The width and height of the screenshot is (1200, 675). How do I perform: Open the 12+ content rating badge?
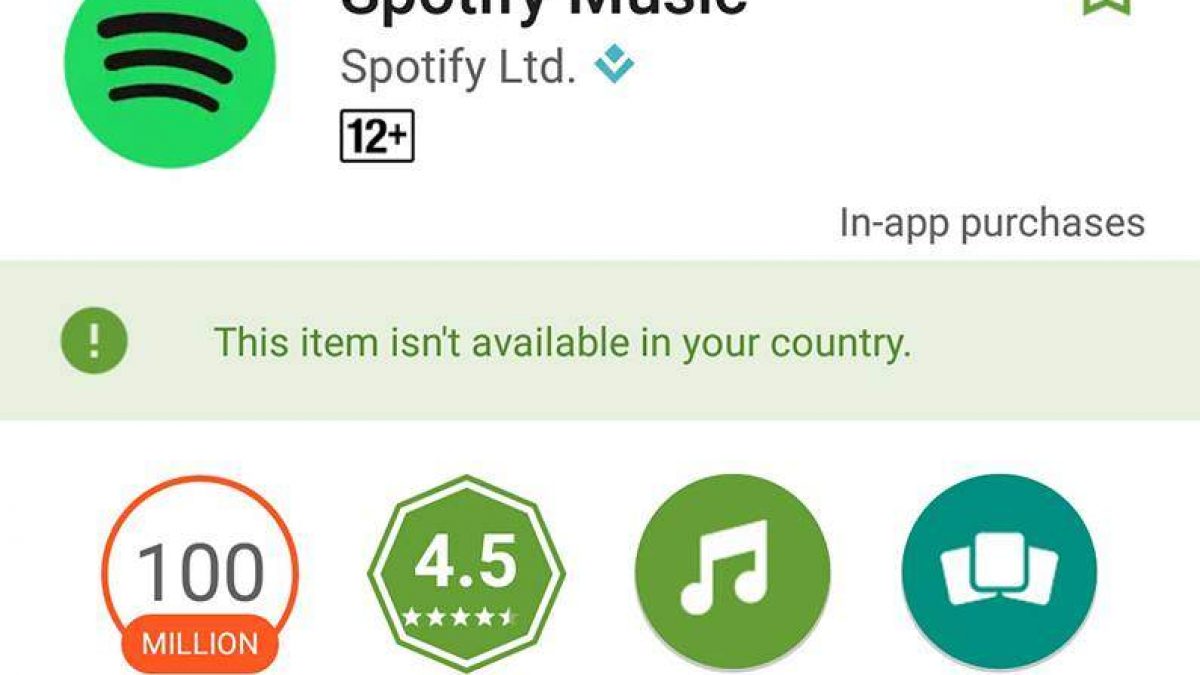(x=377, y=137)
